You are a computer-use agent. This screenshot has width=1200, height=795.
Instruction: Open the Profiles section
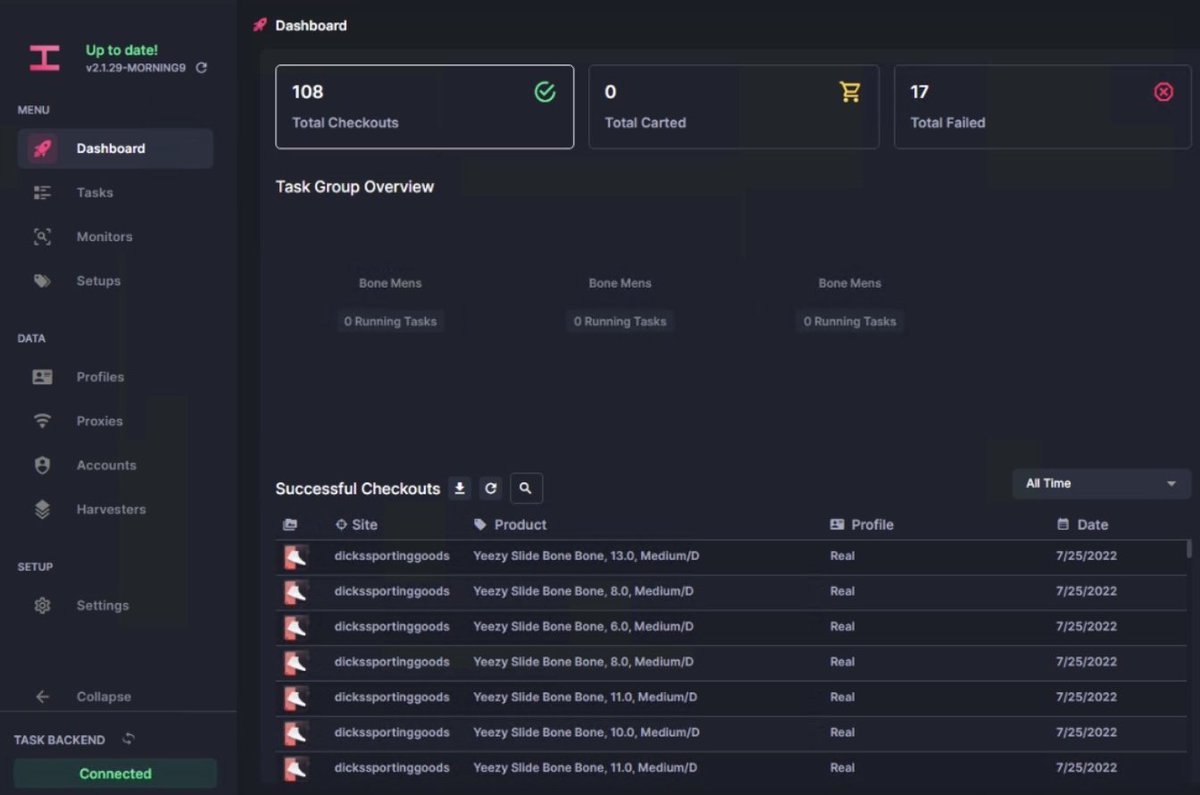tap(99, 377)
